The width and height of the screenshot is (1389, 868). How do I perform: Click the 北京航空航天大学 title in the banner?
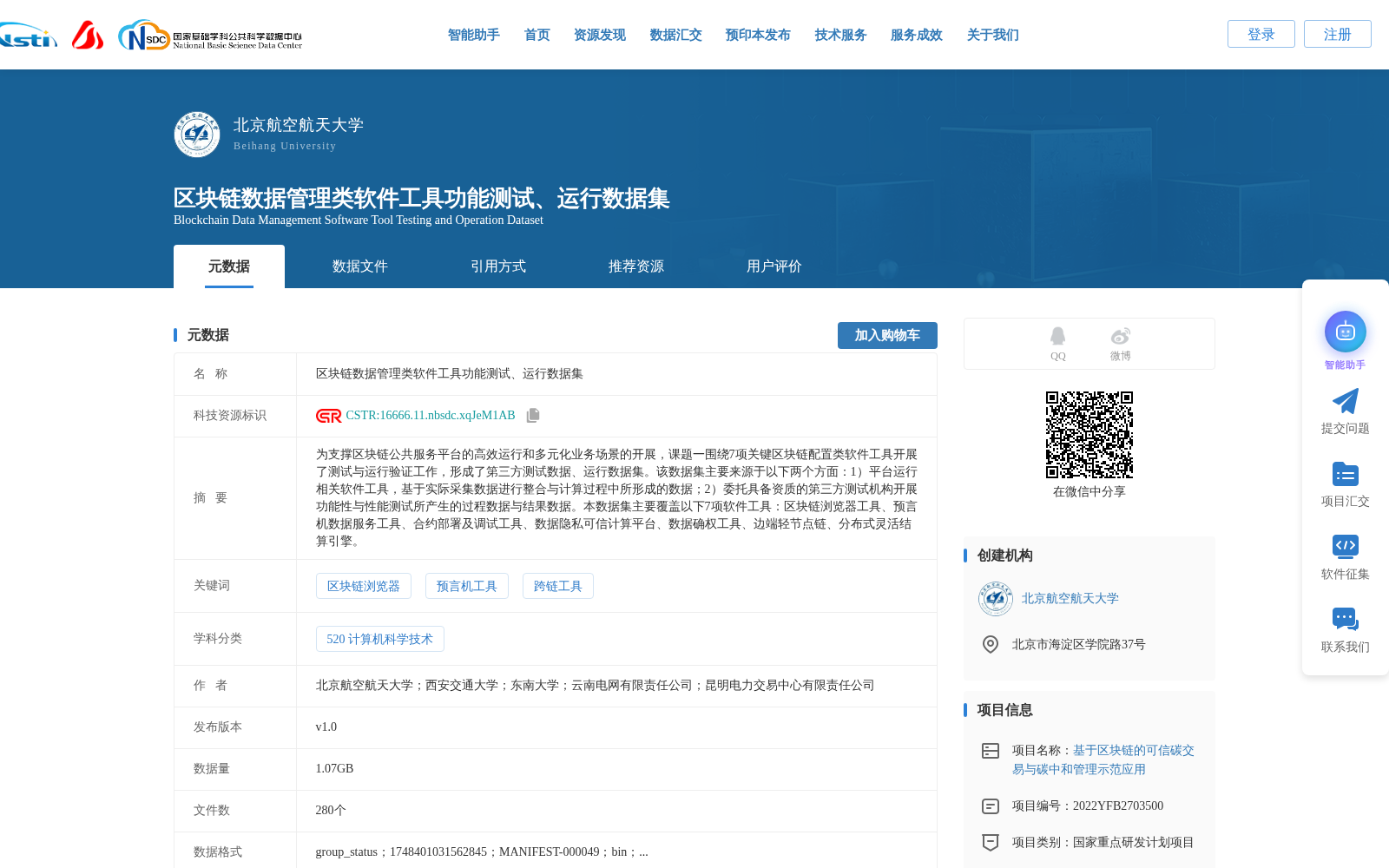[299, 125]
